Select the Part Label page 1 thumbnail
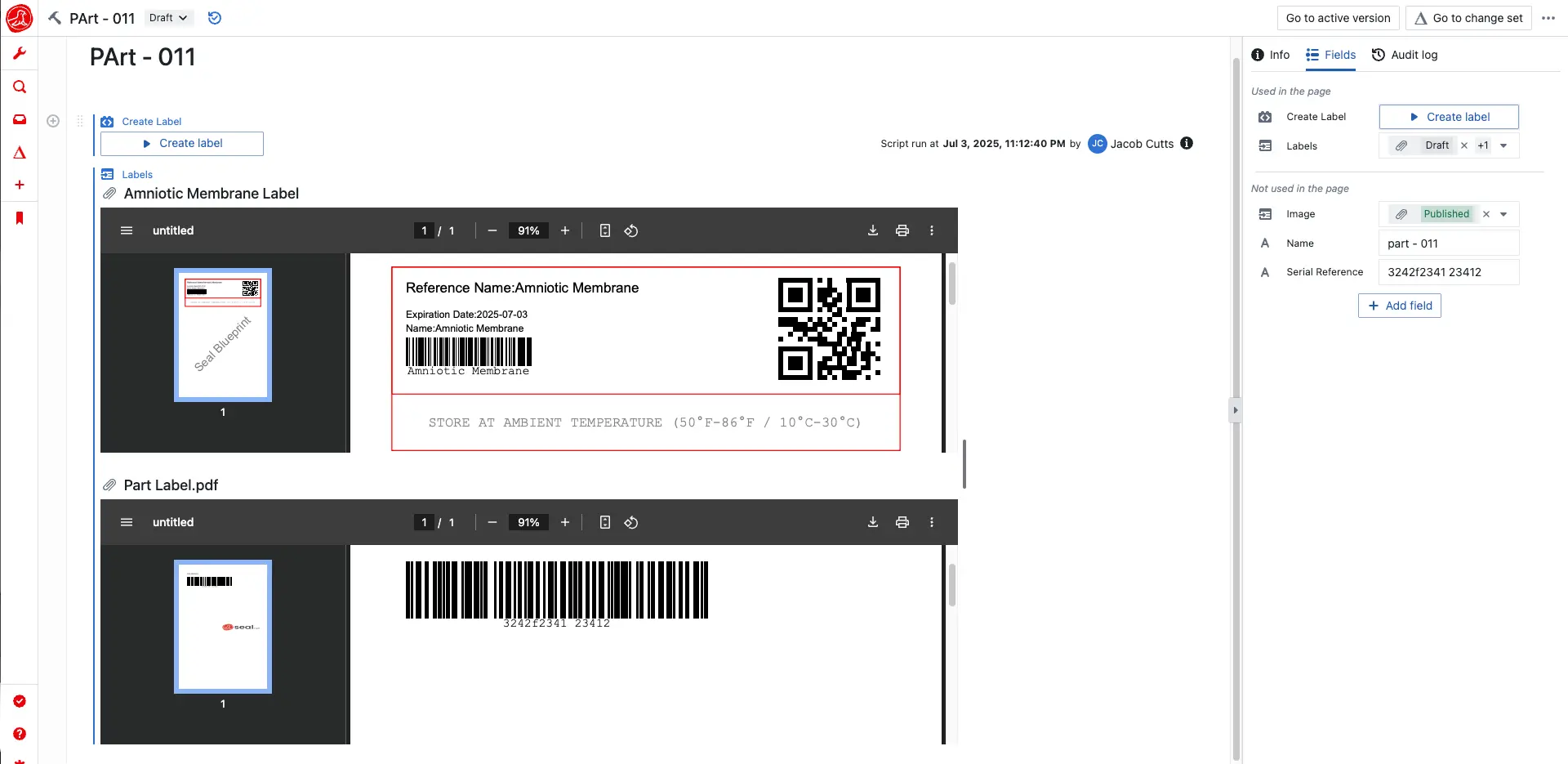 [223, 627]
